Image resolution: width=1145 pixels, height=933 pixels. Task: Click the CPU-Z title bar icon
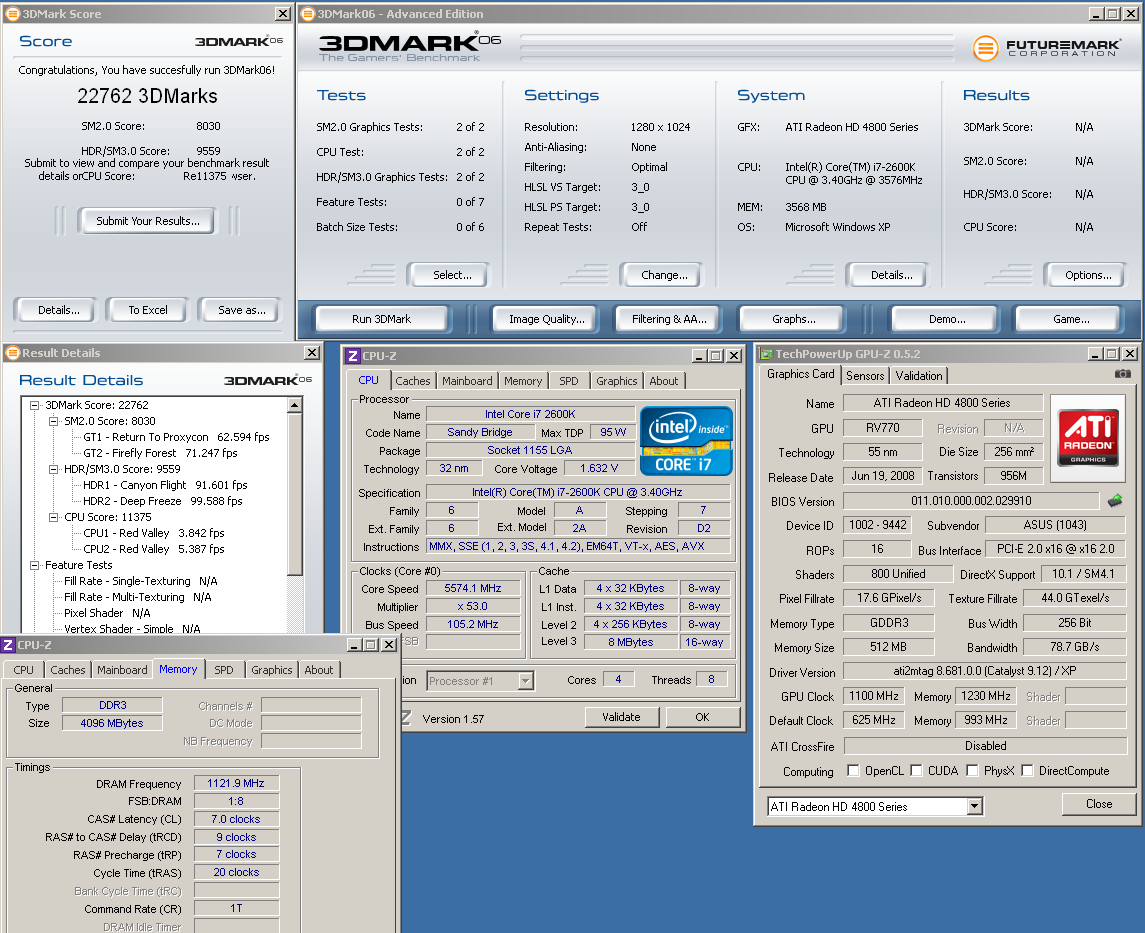coord(353,356)
